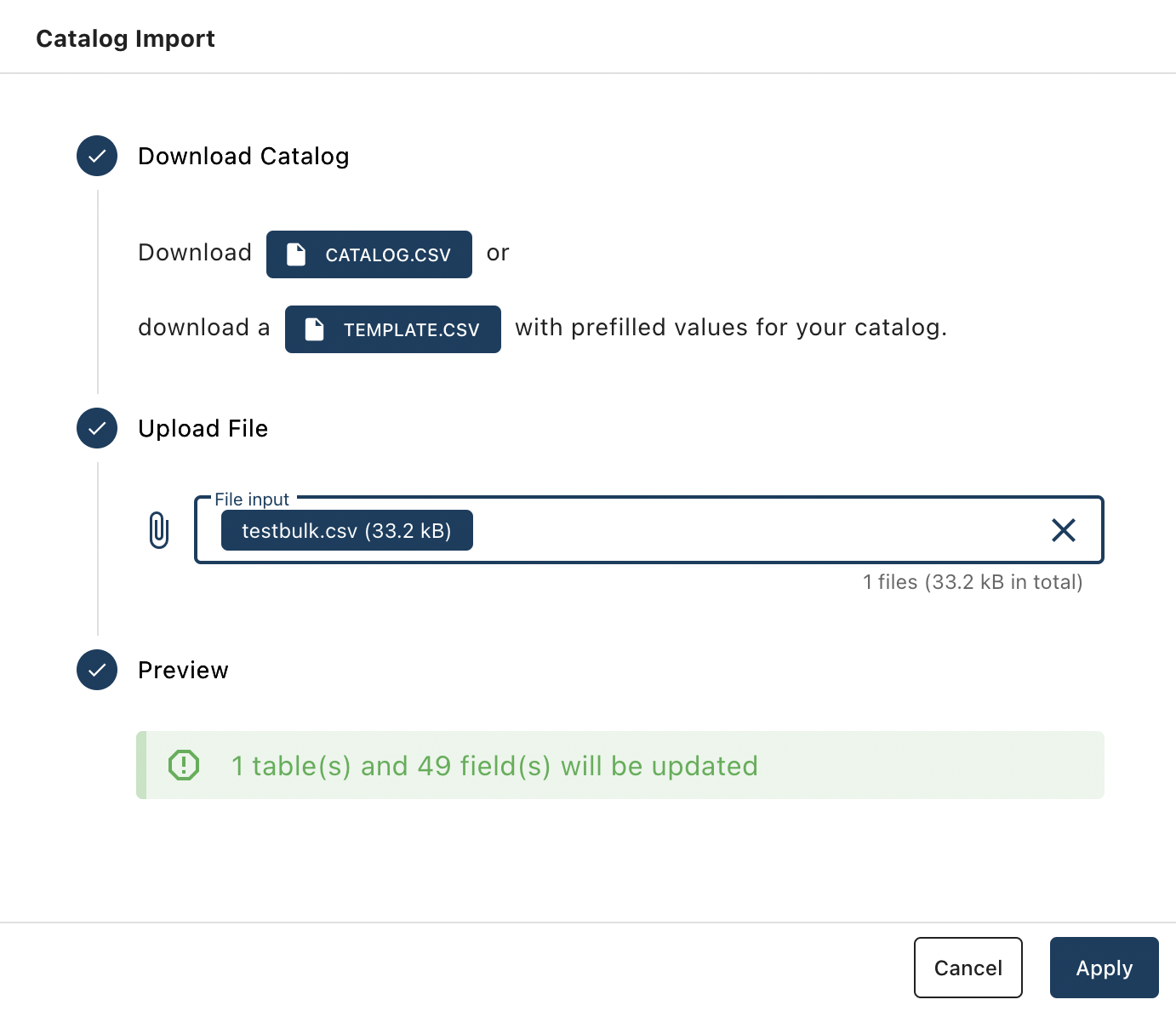Click the alert icon in the update notice

tap(184, 765)
